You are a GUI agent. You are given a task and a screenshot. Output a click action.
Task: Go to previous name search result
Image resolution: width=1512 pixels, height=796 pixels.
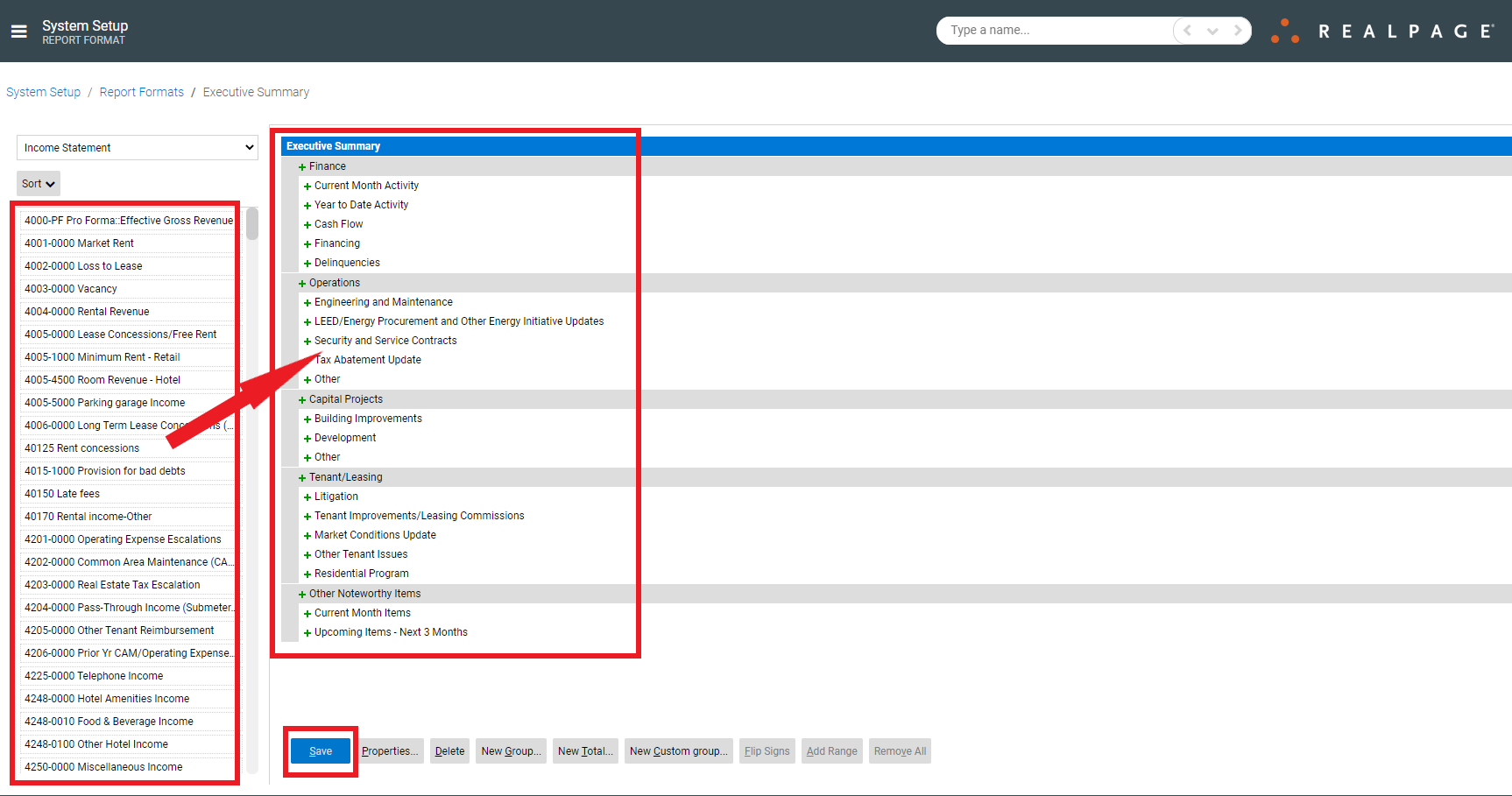pos(1187,31)
